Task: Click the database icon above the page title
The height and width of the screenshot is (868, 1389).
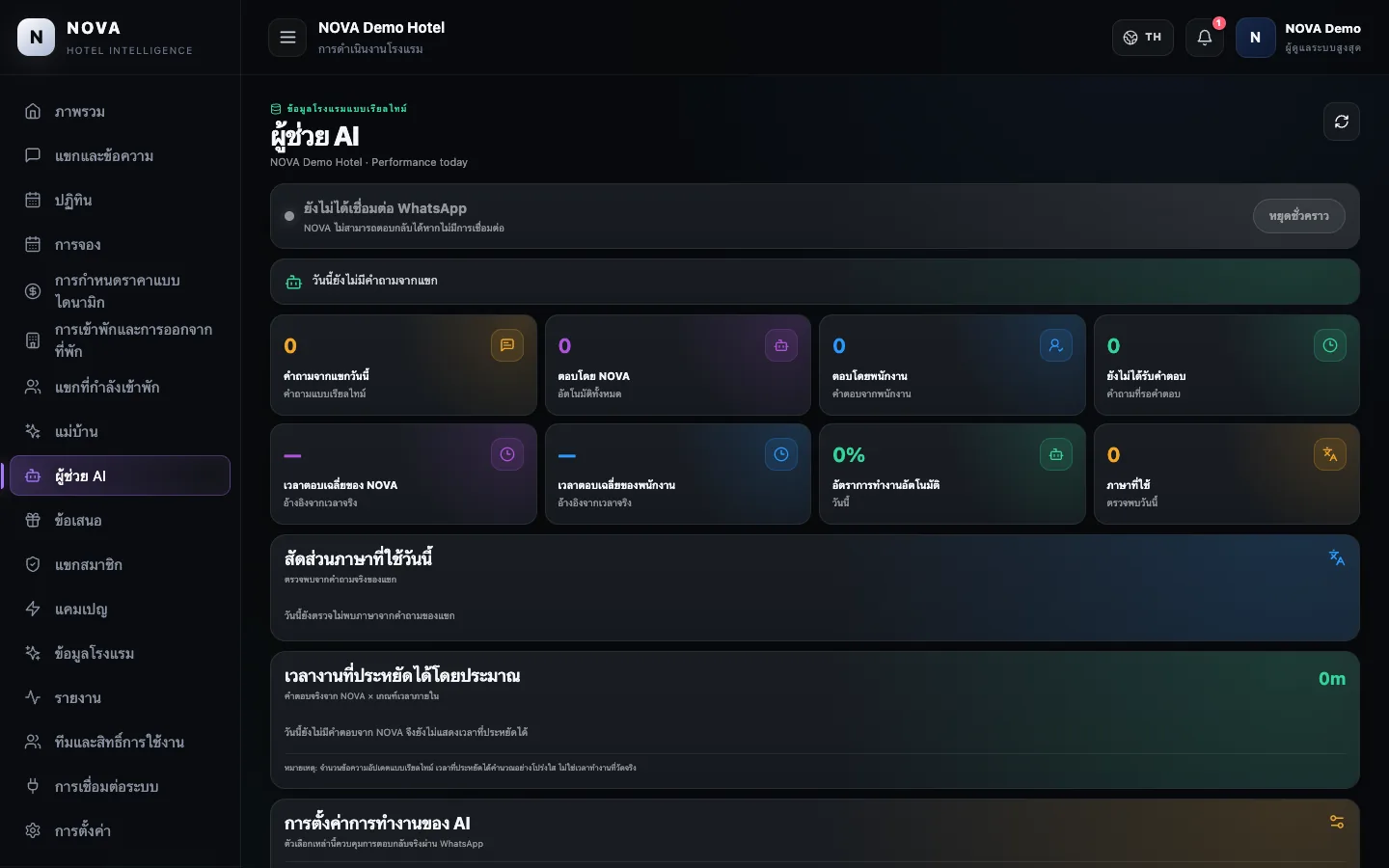Action: [276, 109]
